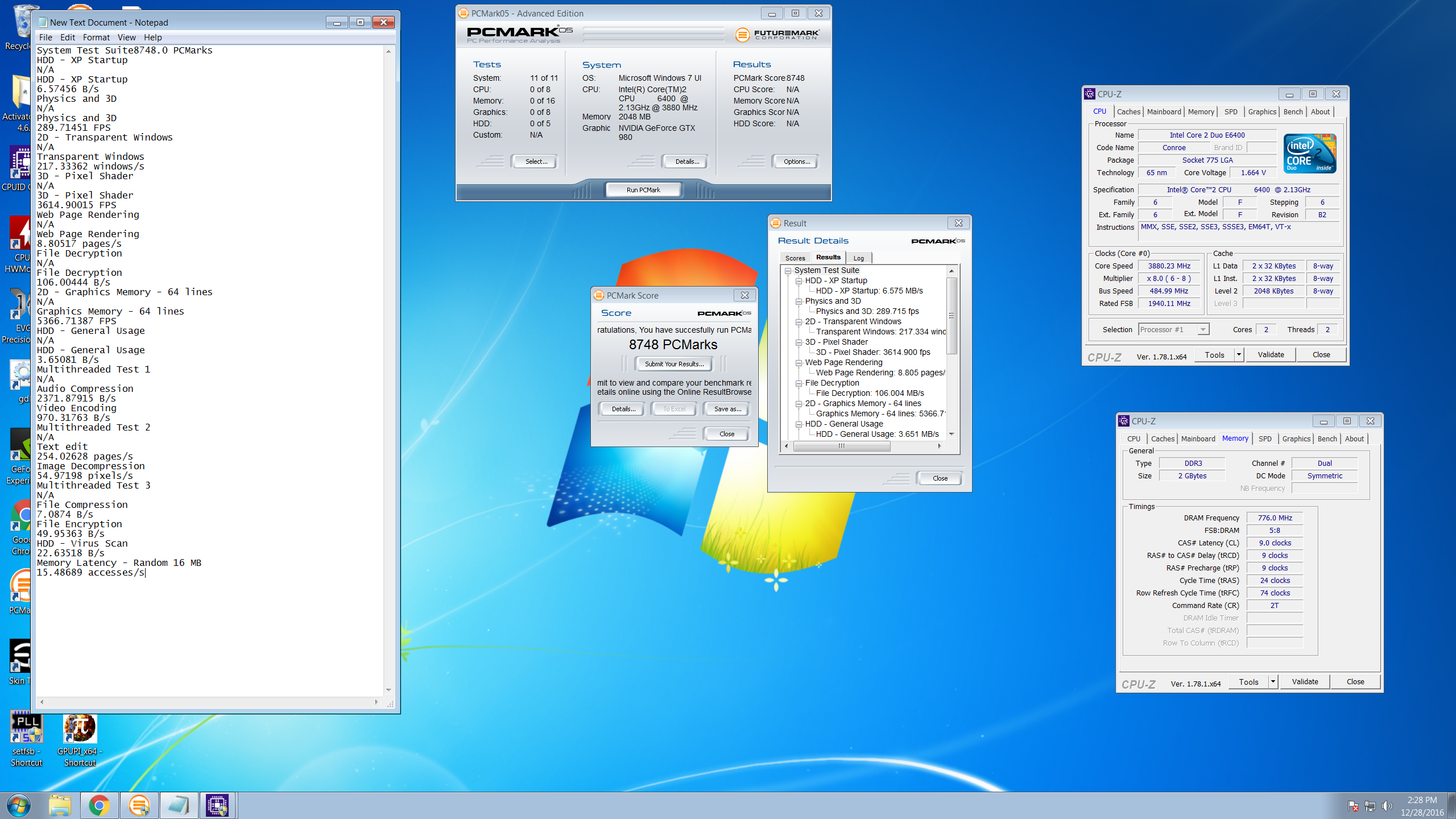Viewport: 1456px width, 819px height.
Task: Click the Result window title icon
Action: 776,223
